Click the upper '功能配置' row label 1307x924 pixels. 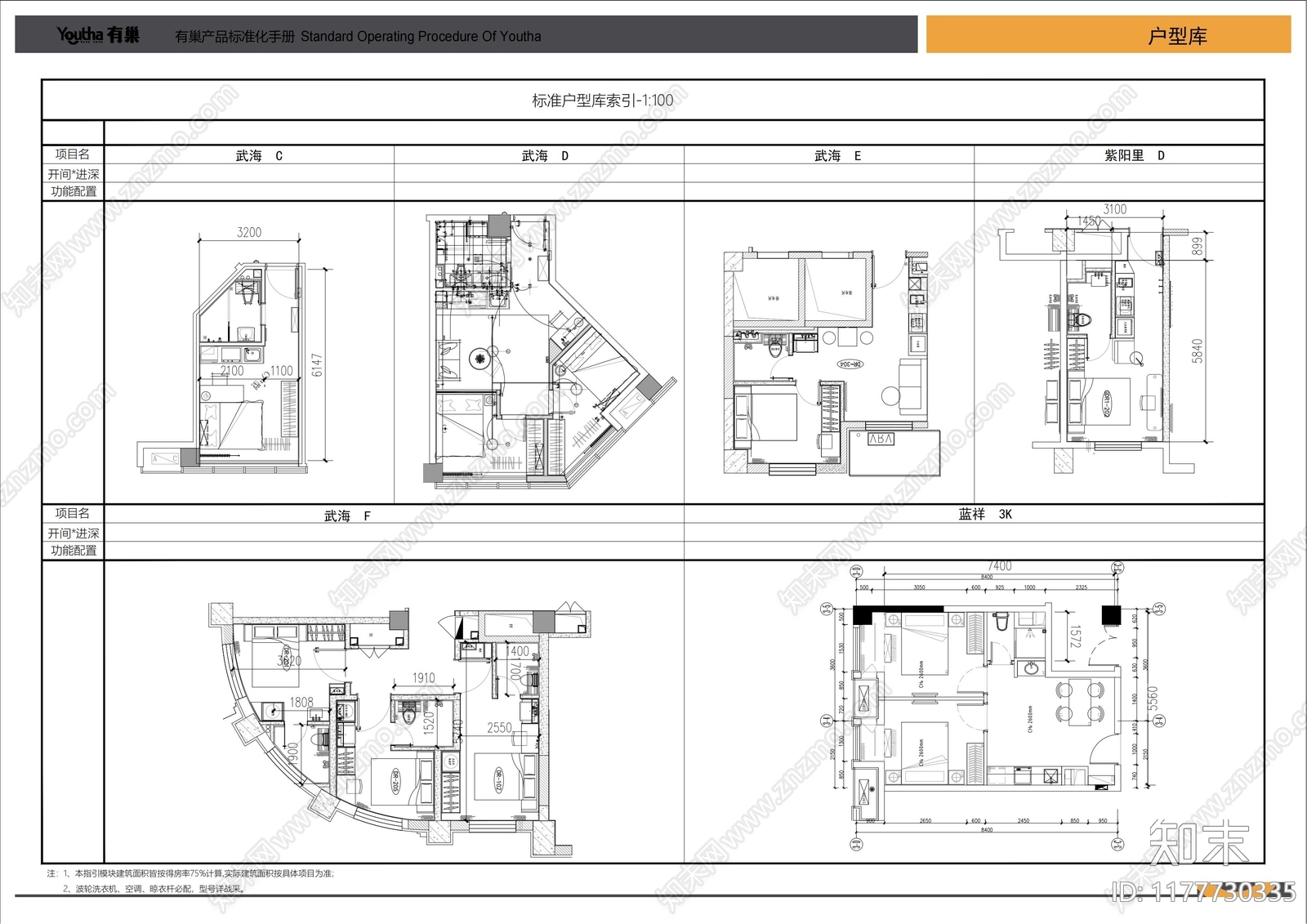pos(74,191)
